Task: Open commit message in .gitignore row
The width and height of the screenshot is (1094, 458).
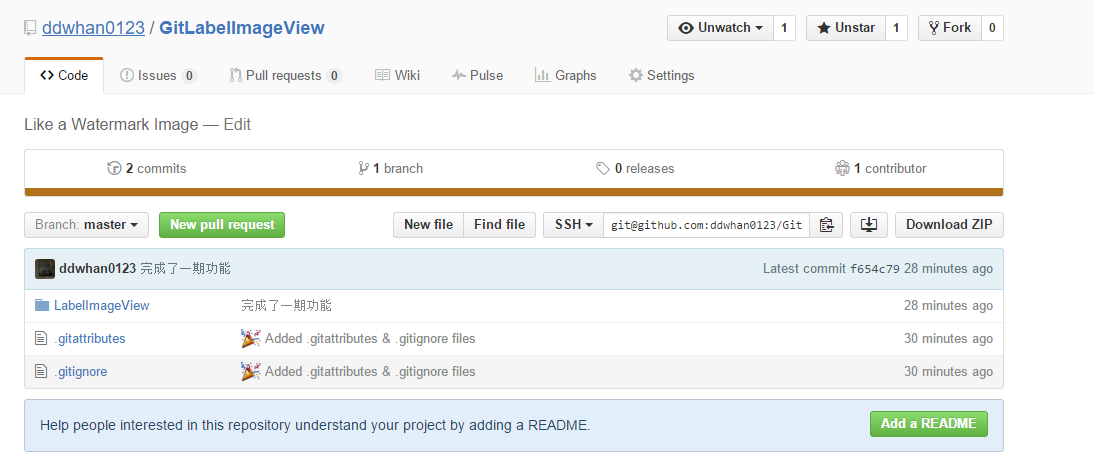Action: pyautogui.click(x=370, y=371)
